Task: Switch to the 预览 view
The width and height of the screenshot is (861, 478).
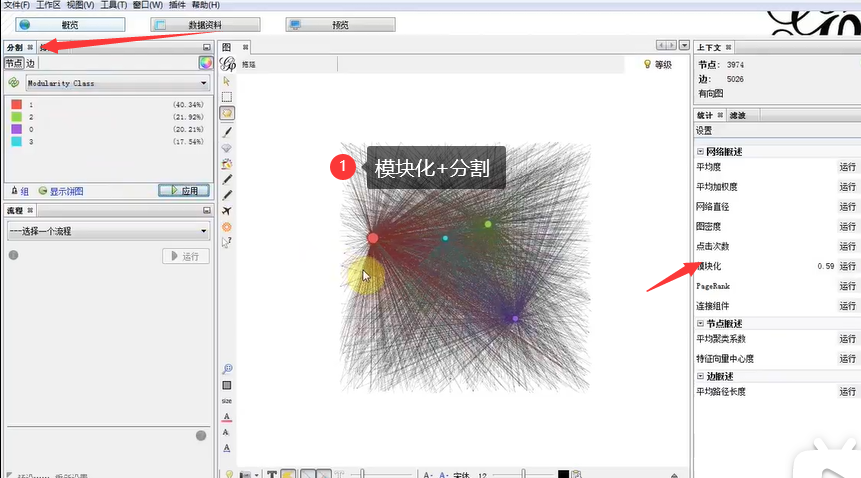Action: pyautogui.click(x=340, y=25)
